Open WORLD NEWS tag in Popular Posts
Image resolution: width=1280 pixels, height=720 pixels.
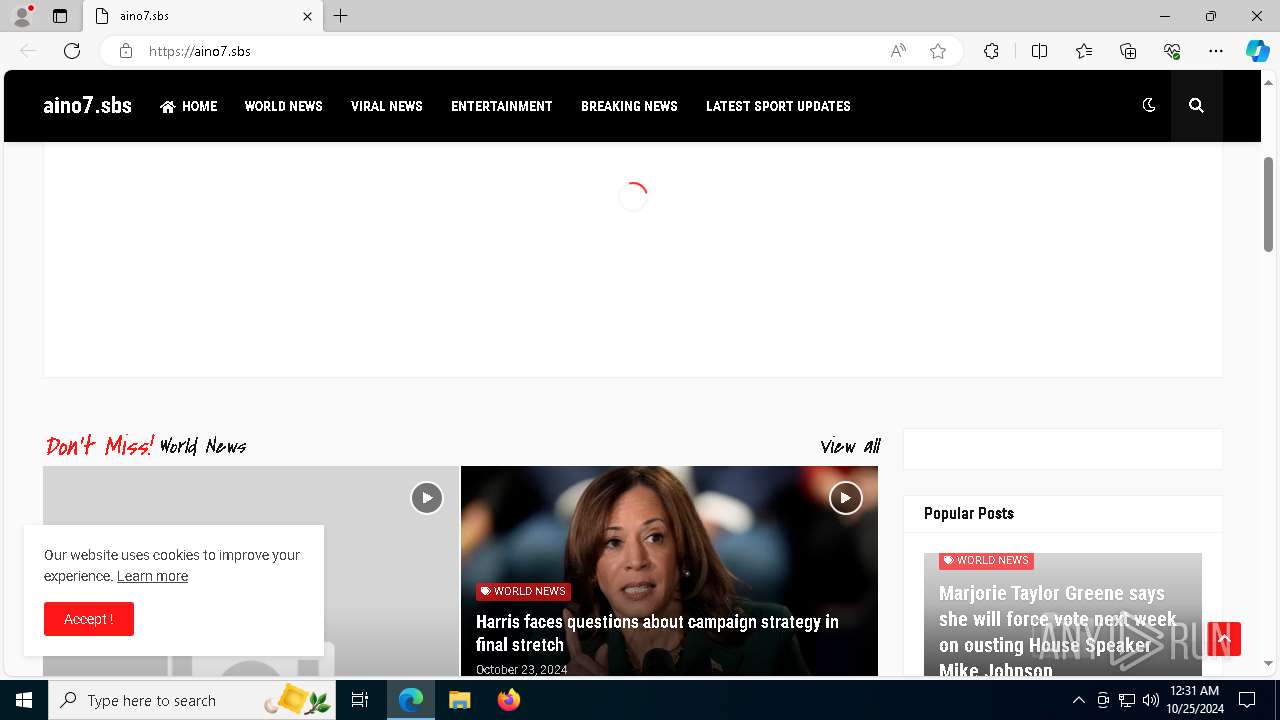tap(986, 560)
